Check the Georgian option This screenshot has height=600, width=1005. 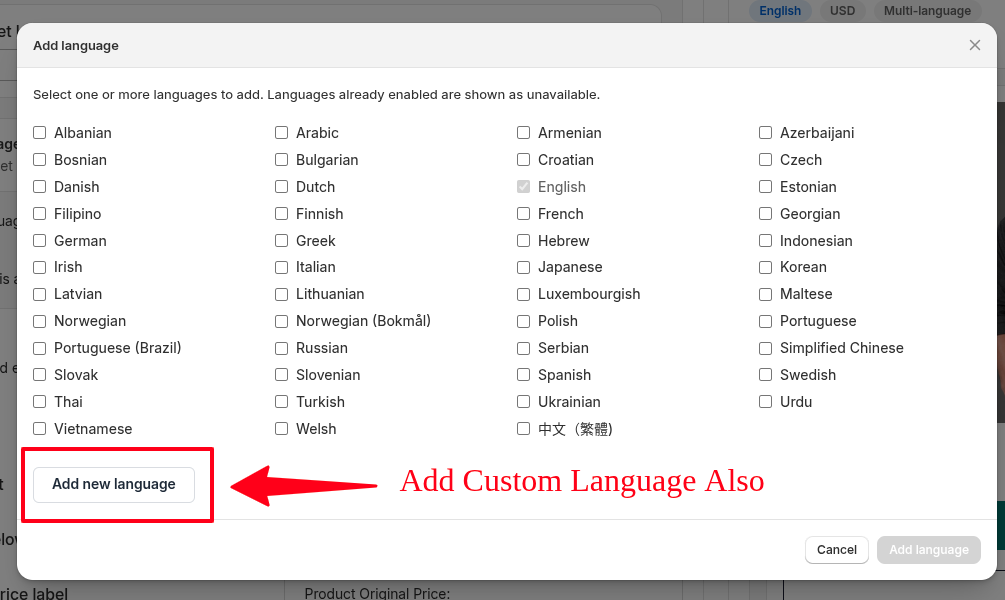pos(765,213)
